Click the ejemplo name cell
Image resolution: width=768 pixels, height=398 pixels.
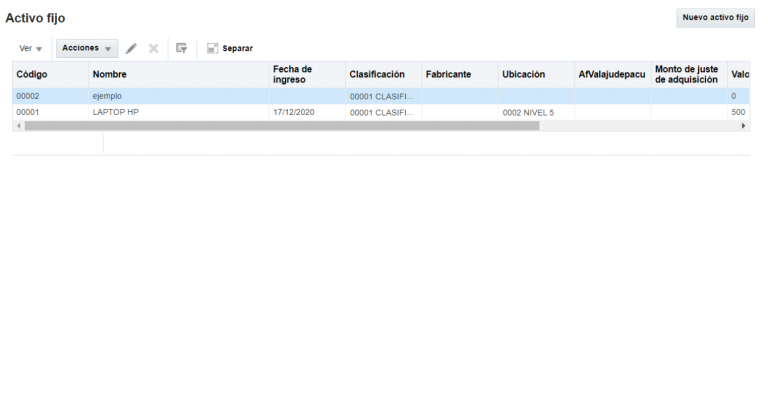(179, 96)
